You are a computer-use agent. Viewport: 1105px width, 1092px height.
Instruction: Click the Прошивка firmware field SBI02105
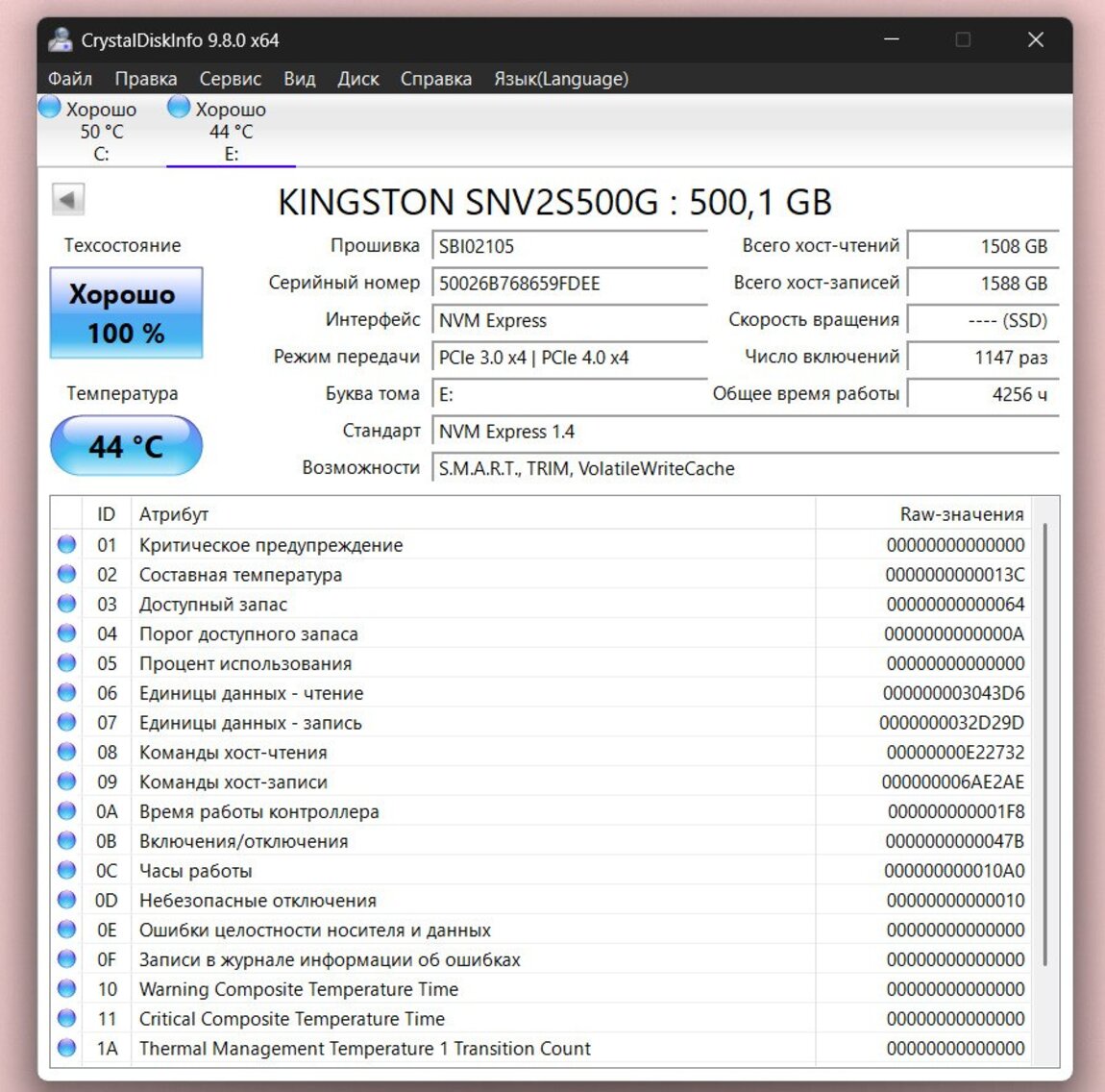[569, 246]
